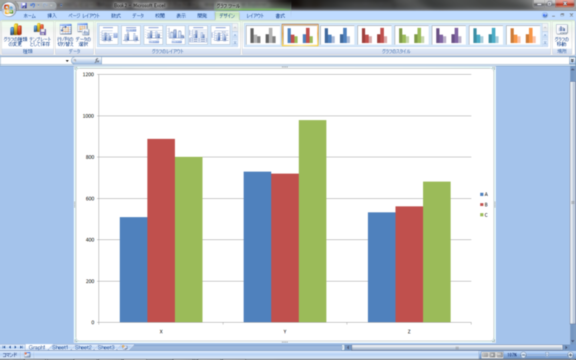Open the Name Box dropdown arrow
576x360 pixels.
[x=67, y=61]
